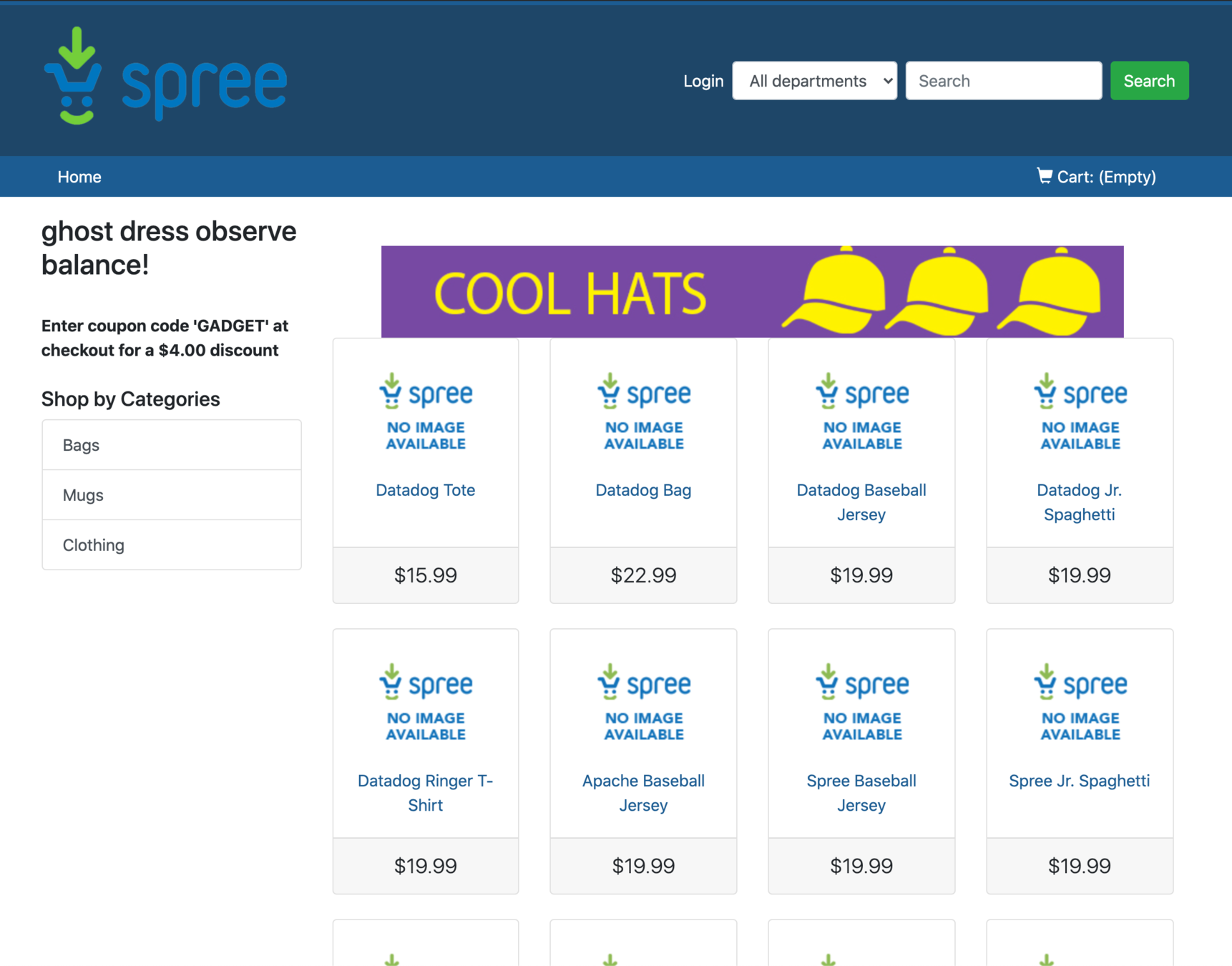Click the Spree logo in header
The image size is (1232, 966).
click(165, 76)
